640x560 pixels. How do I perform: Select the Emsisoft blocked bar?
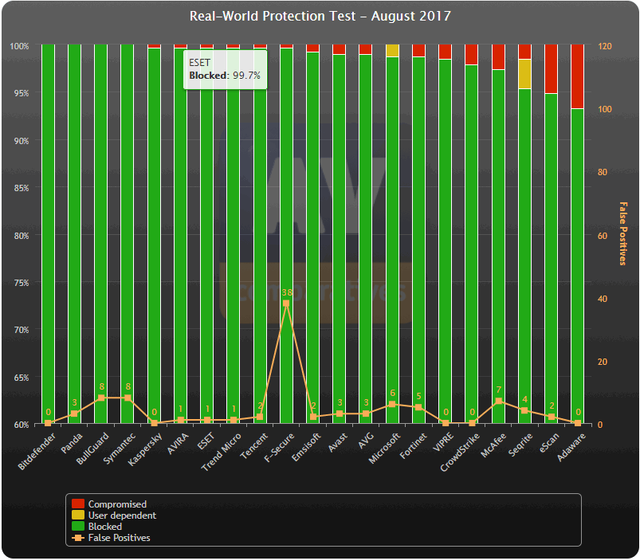point(313,238)
